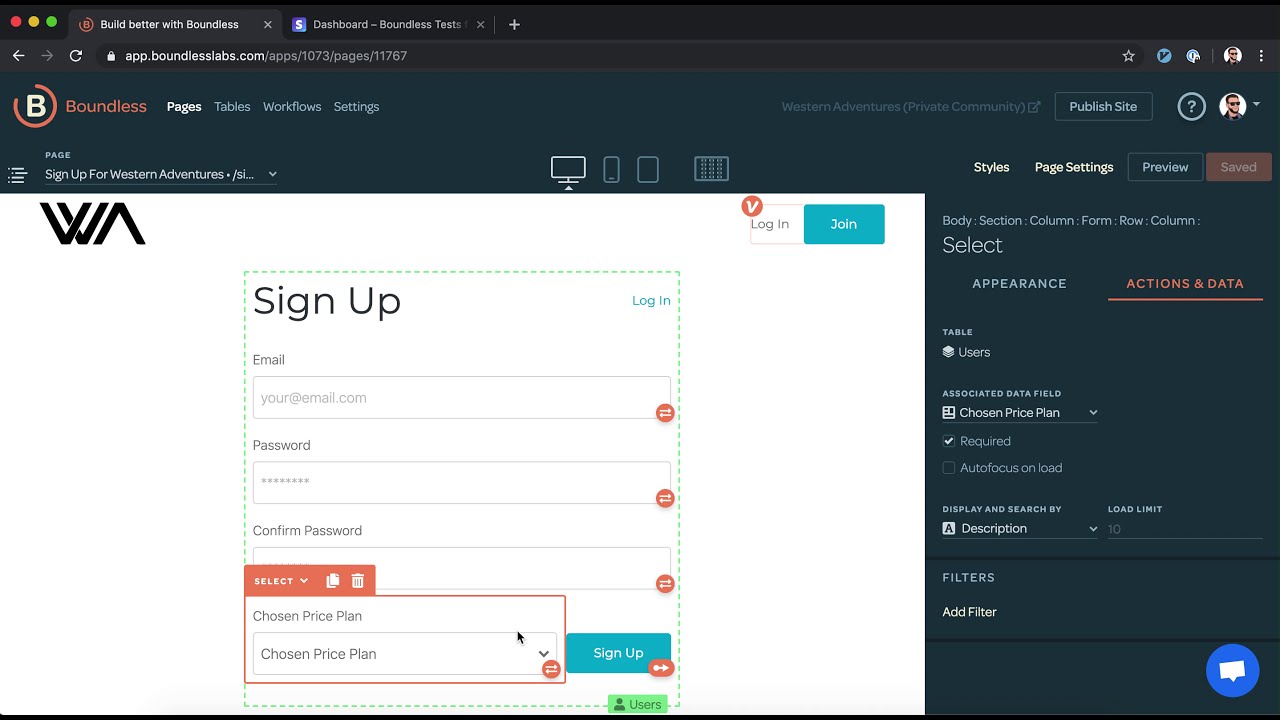Click the data binding icon on Email field
Image resolution: width=1280 pixels, height=720 pixels.
coord(665,413)
